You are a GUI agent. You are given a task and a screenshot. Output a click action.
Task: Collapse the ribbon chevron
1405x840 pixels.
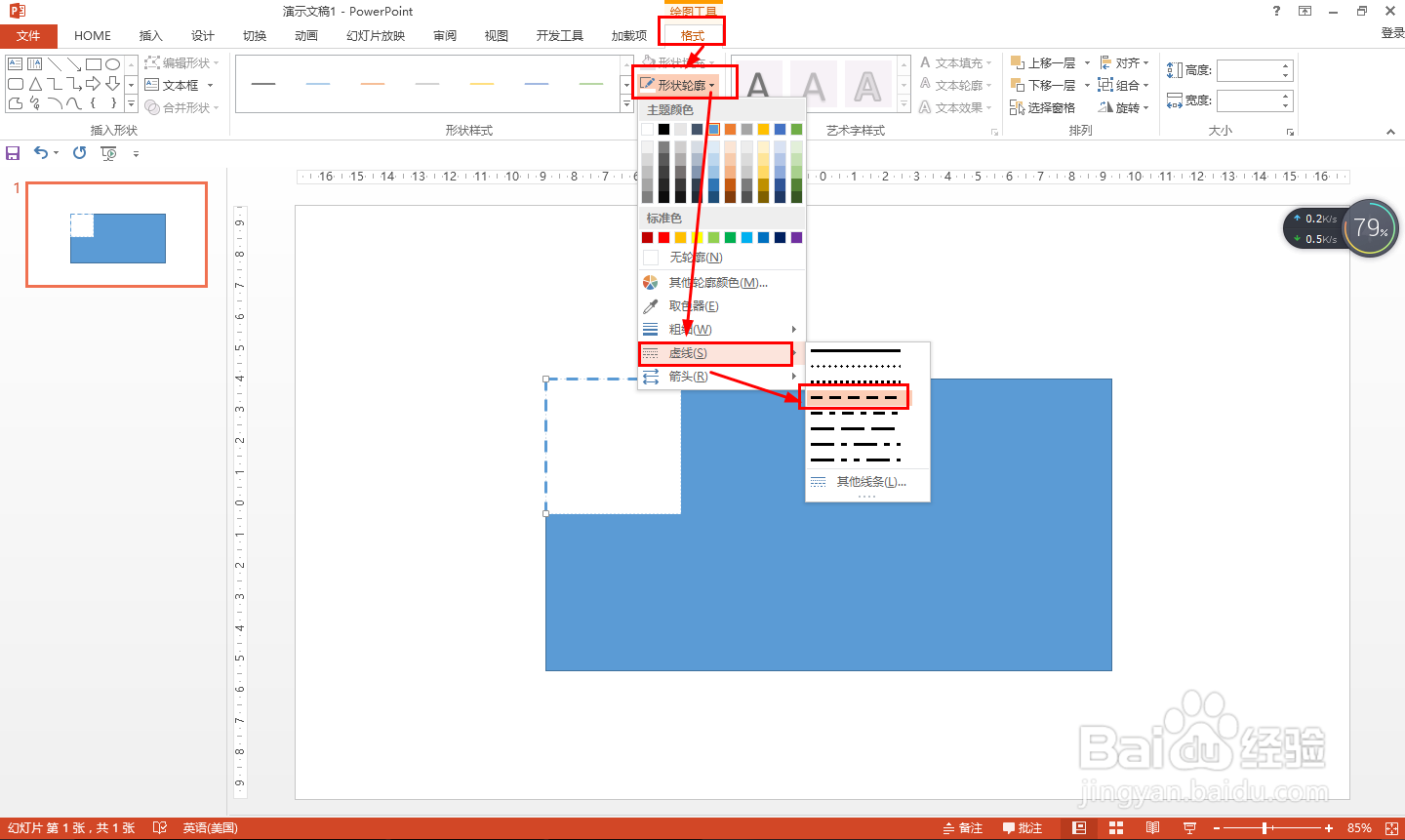pos(1391,132)
